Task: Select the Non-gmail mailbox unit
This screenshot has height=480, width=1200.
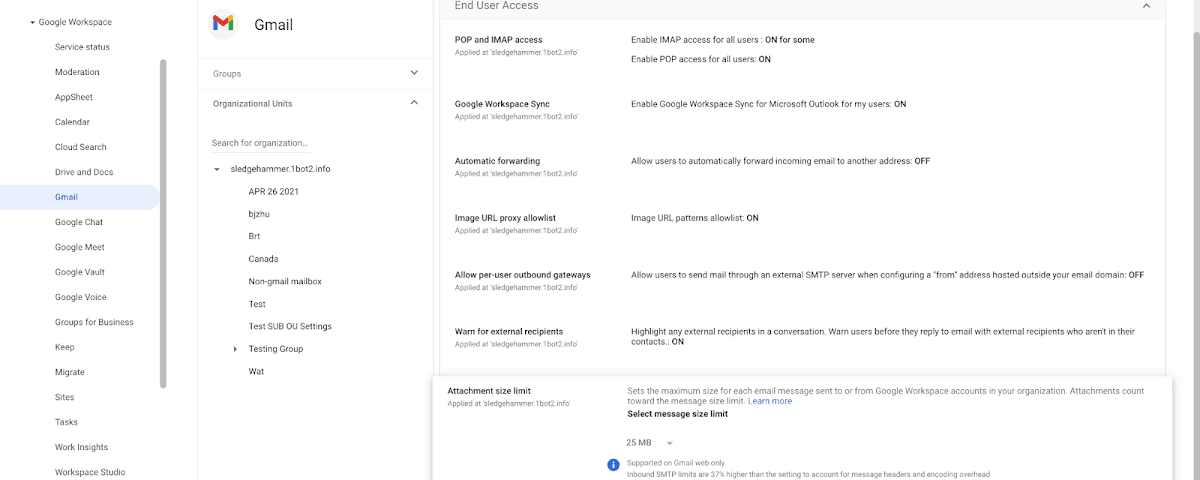Action: pyautogui.click(x=285, y=282)
